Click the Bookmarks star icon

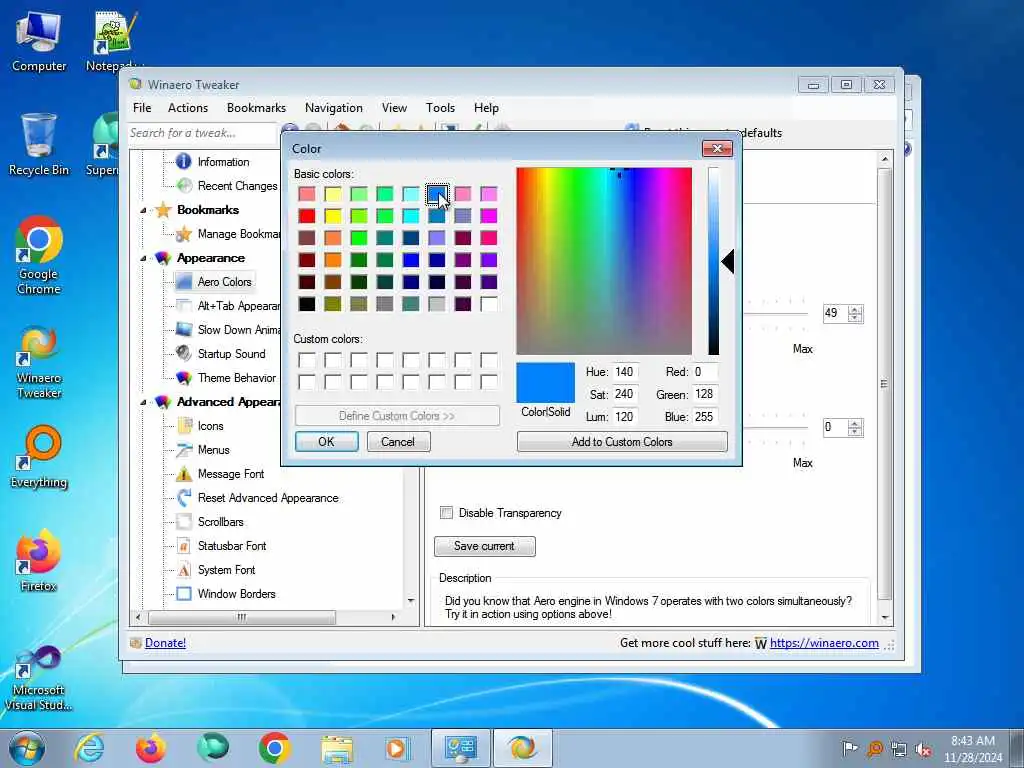(163, 210)
